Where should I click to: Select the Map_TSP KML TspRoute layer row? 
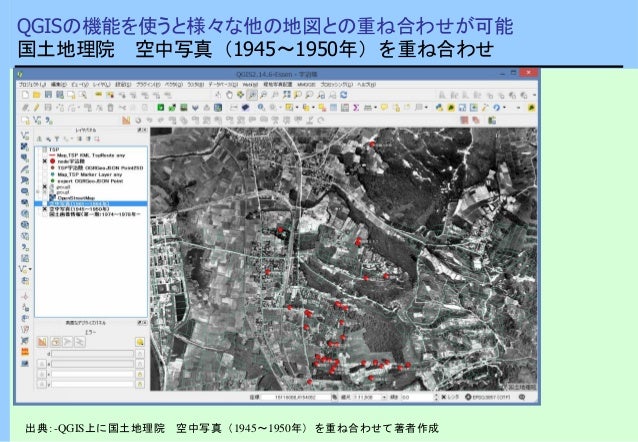pos(92,155)
